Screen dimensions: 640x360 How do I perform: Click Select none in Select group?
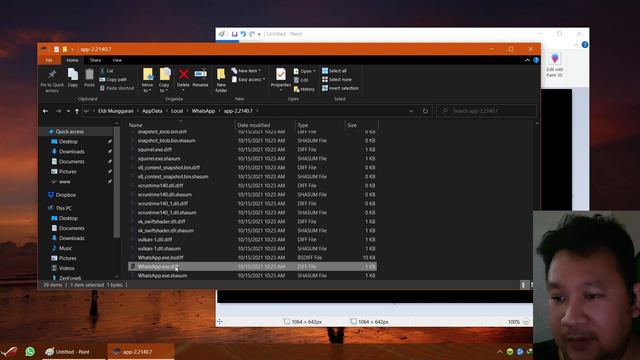pos(337,80)
